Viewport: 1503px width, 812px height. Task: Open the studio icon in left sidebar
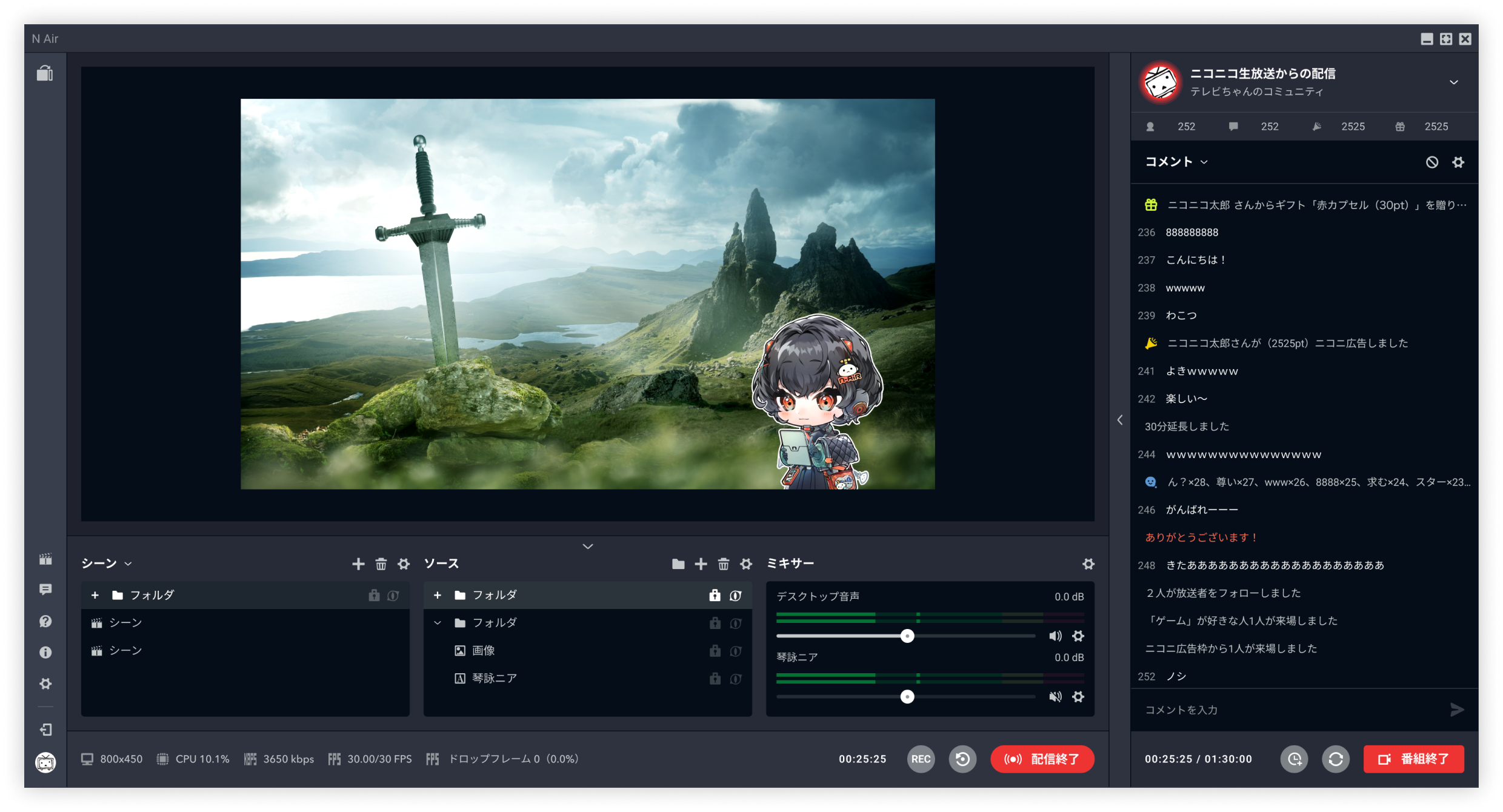pos(45,73)
